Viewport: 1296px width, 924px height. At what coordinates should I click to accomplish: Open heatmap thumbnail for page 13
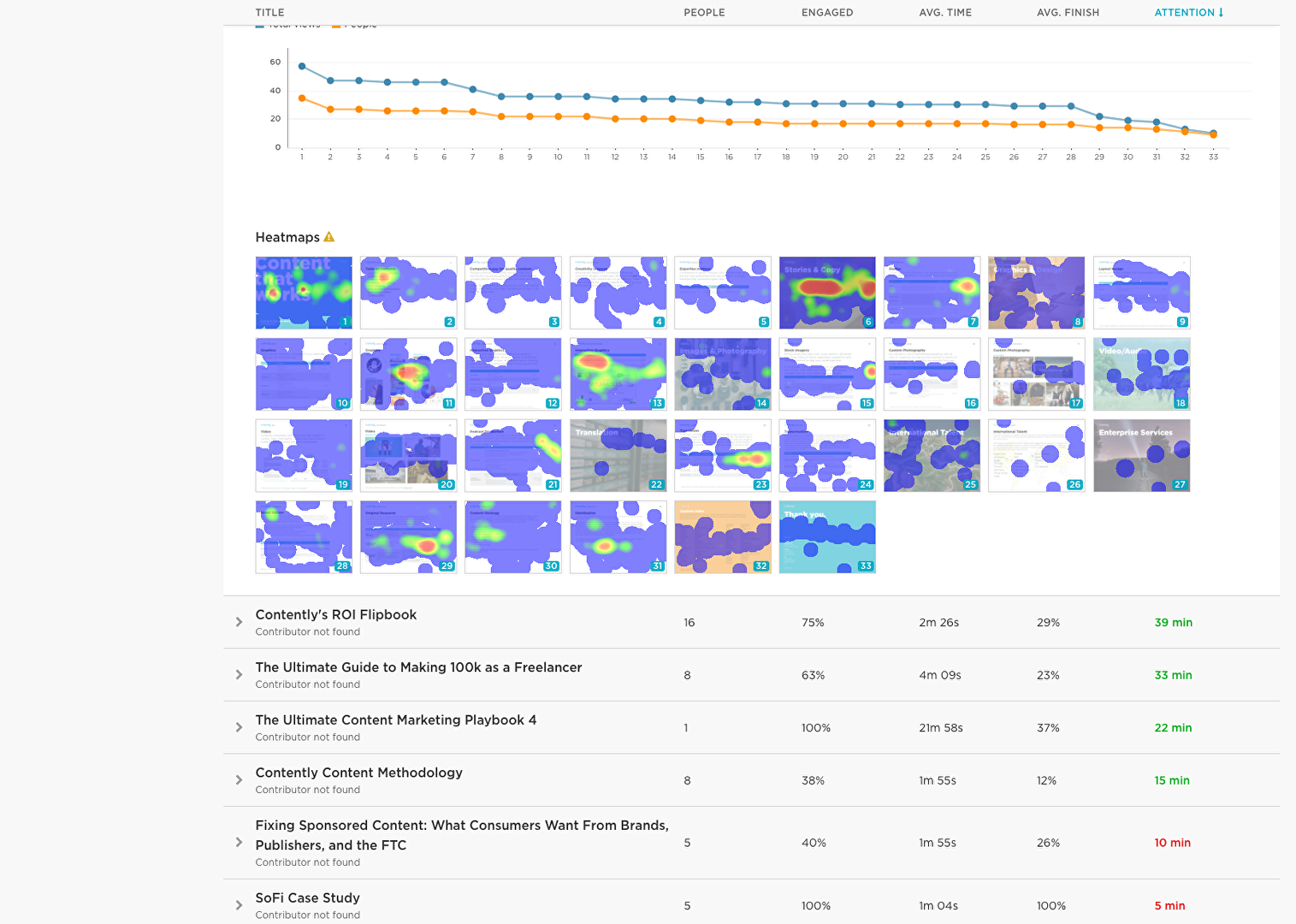(618, 374)
